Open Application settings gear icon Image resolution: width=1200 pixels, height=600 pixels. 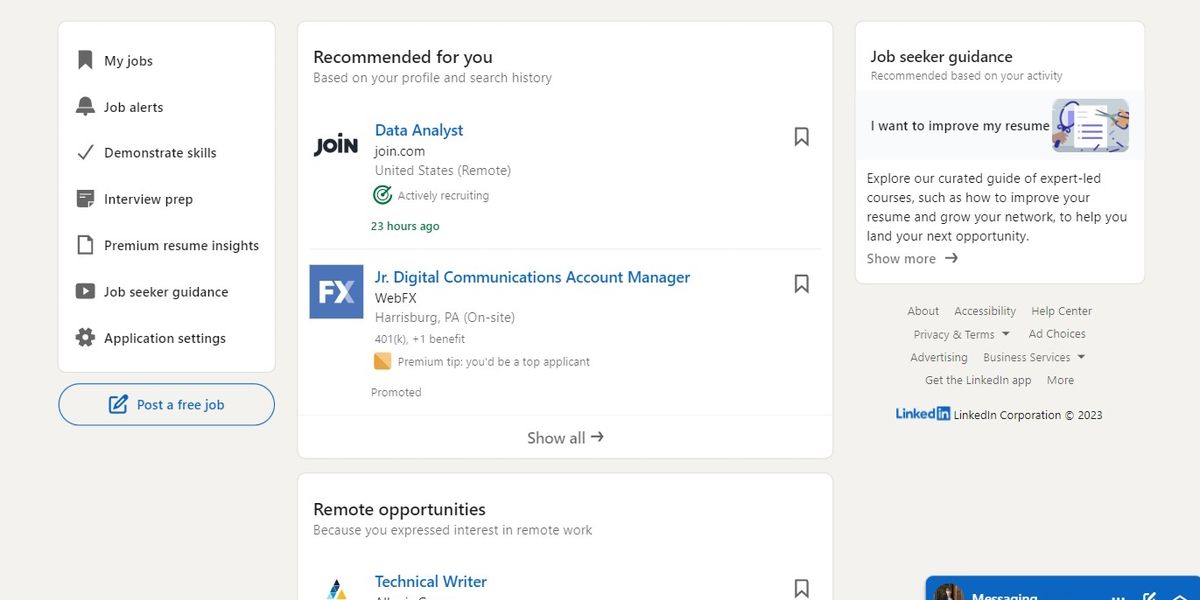click(x=86, y=338)
